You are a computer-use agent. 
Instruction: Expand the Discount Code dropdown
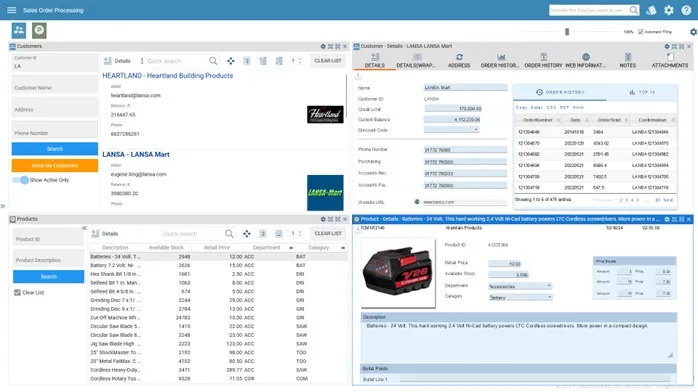(452, 129)
